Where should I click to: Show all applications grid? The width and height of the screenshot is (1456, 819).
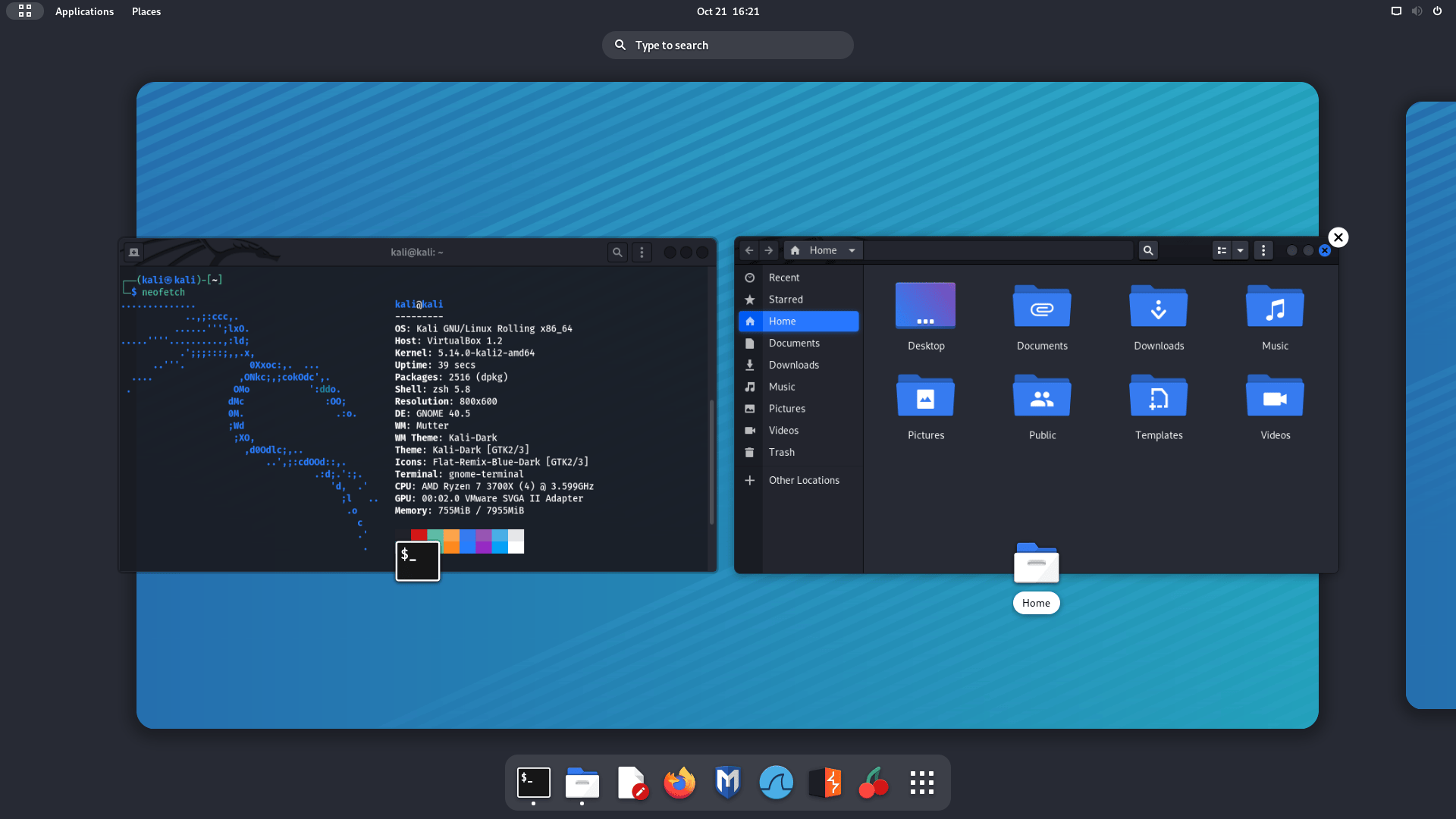click(922, 783)
